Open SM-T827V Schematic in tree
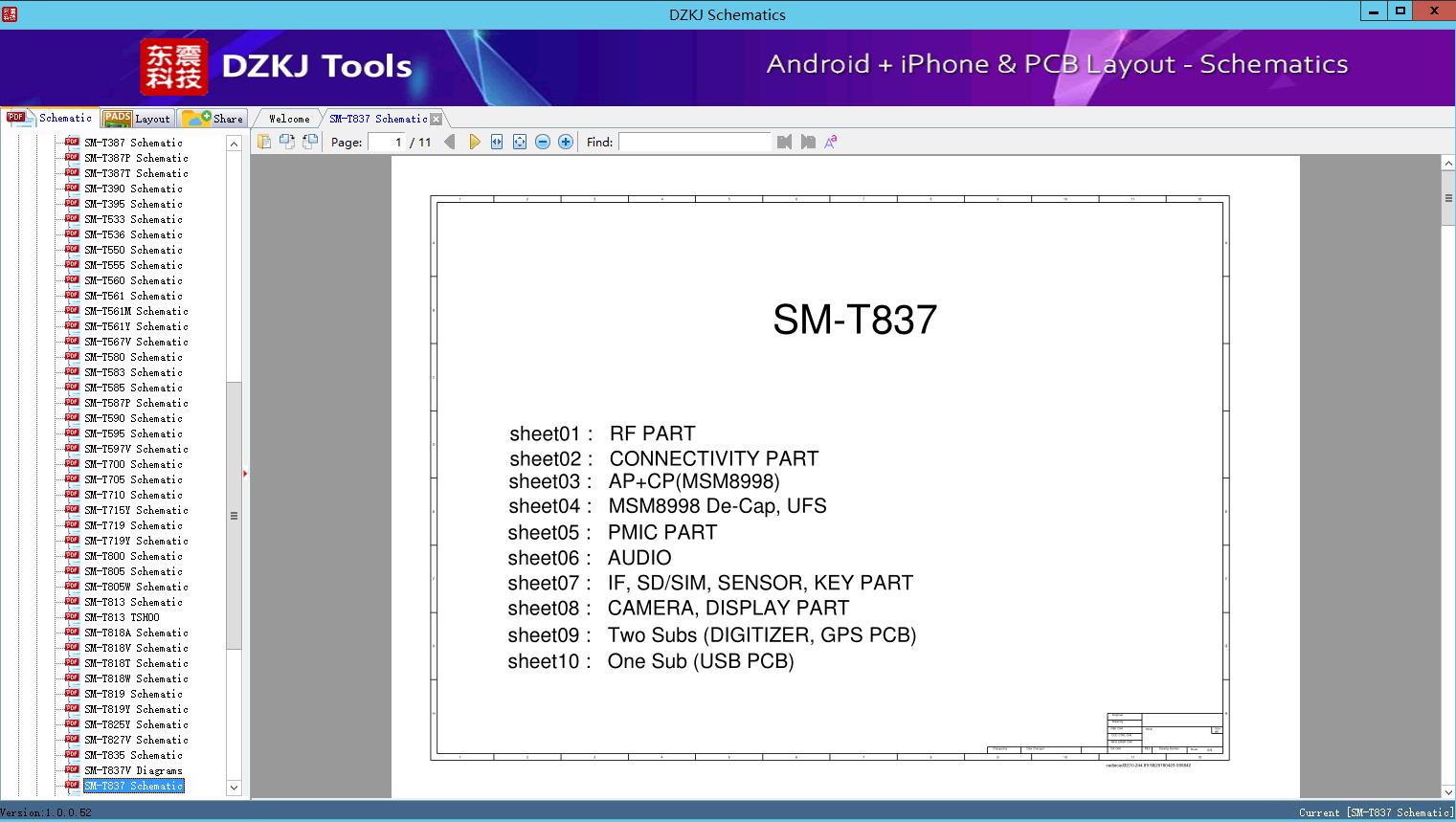This screenshot has width=1456, height=822. [136, 740]
